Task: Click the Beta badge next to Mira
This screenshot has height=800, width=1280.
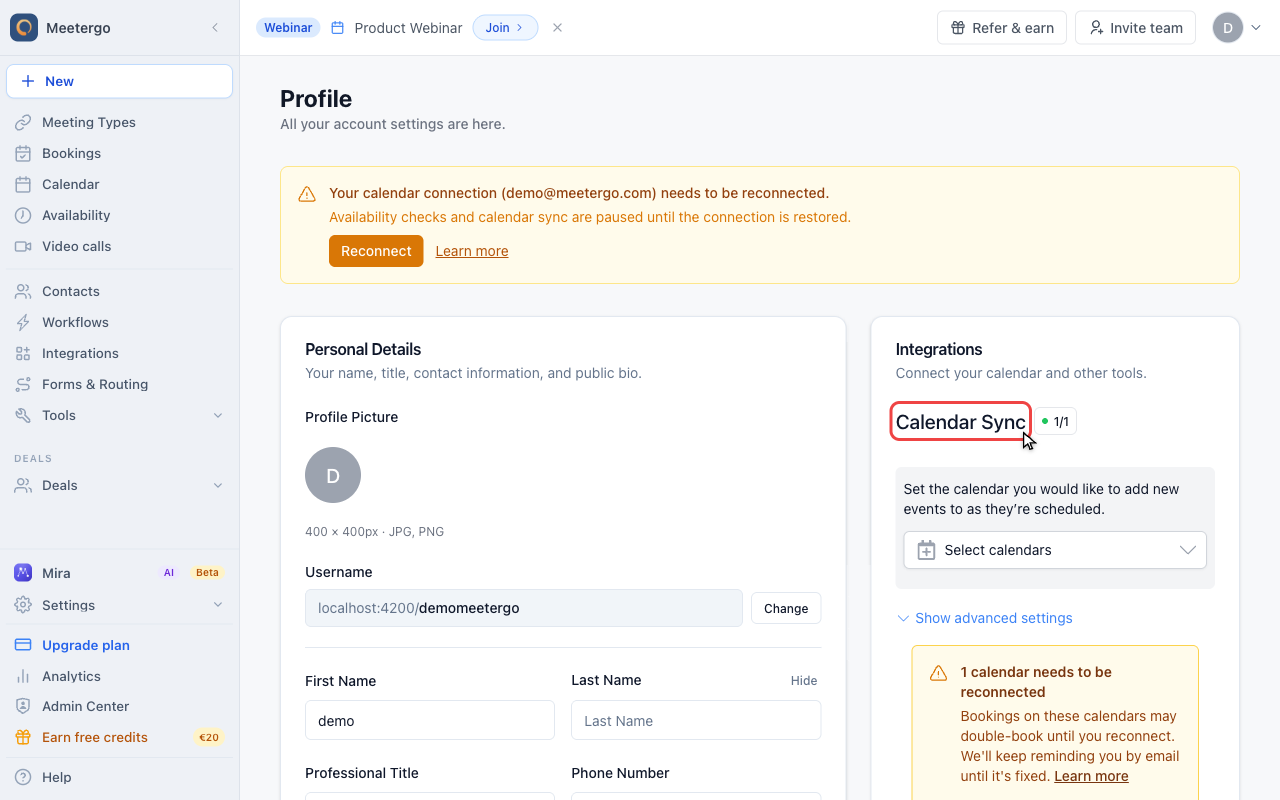Action: pyautogui.click(x=207, y=573)
